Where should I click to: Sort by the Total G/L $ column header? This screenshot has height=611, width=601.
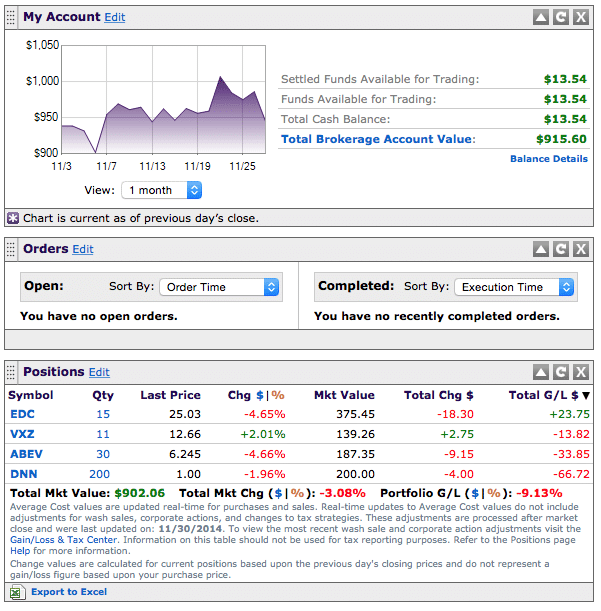coord(549,395)
